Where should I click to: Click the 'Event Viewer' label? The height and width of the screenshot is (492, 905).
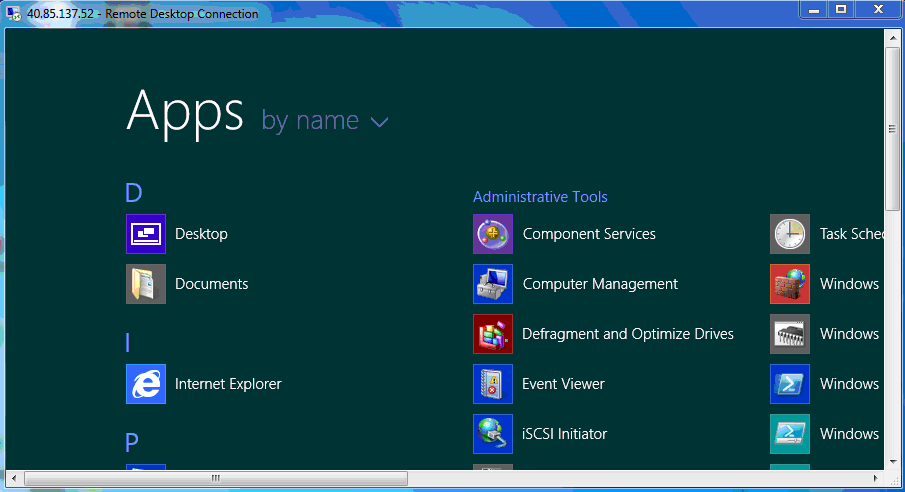coord(563,384)
